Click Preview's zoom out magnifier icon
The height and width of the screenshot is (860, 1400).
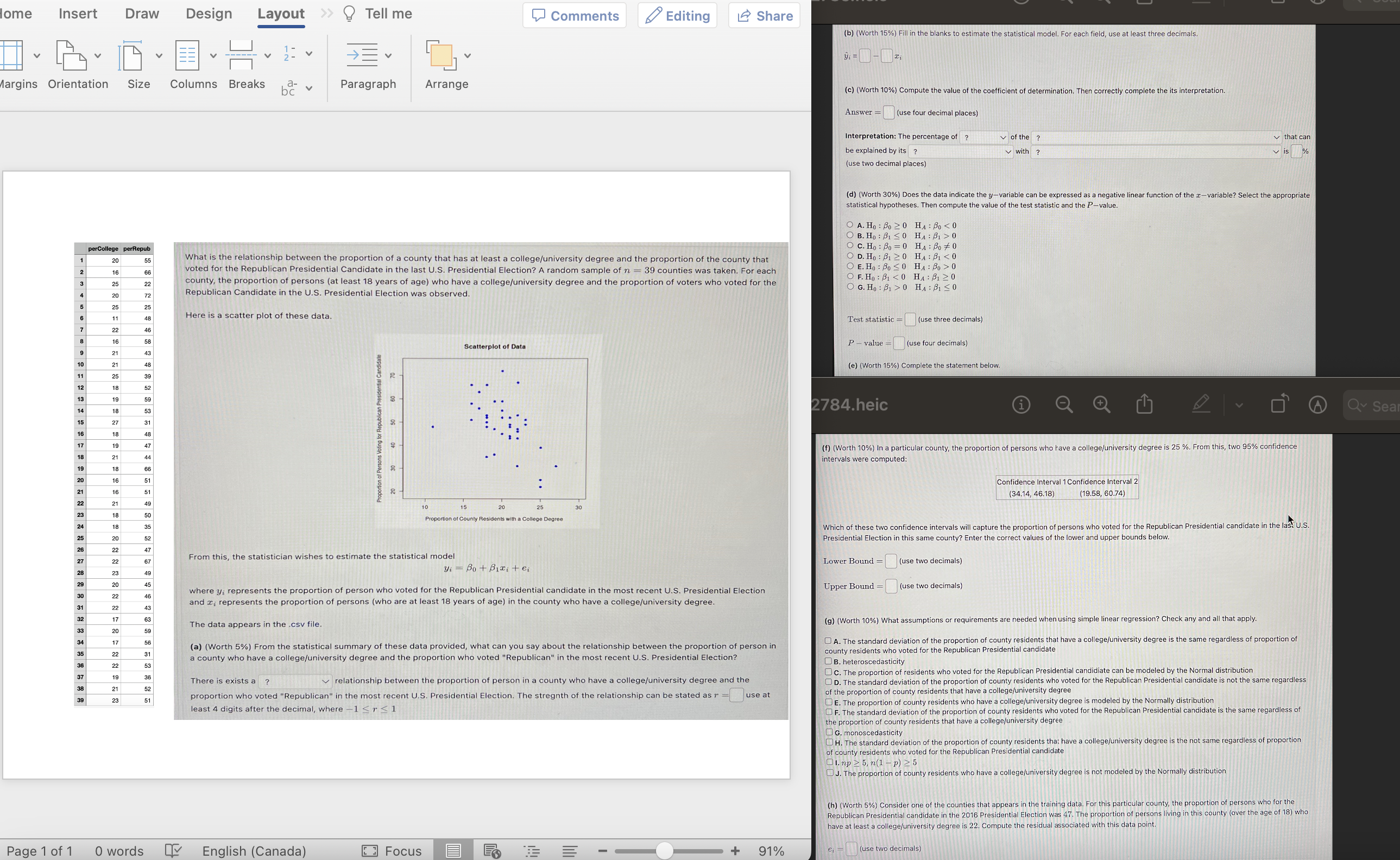click(x=1064, y=404)
